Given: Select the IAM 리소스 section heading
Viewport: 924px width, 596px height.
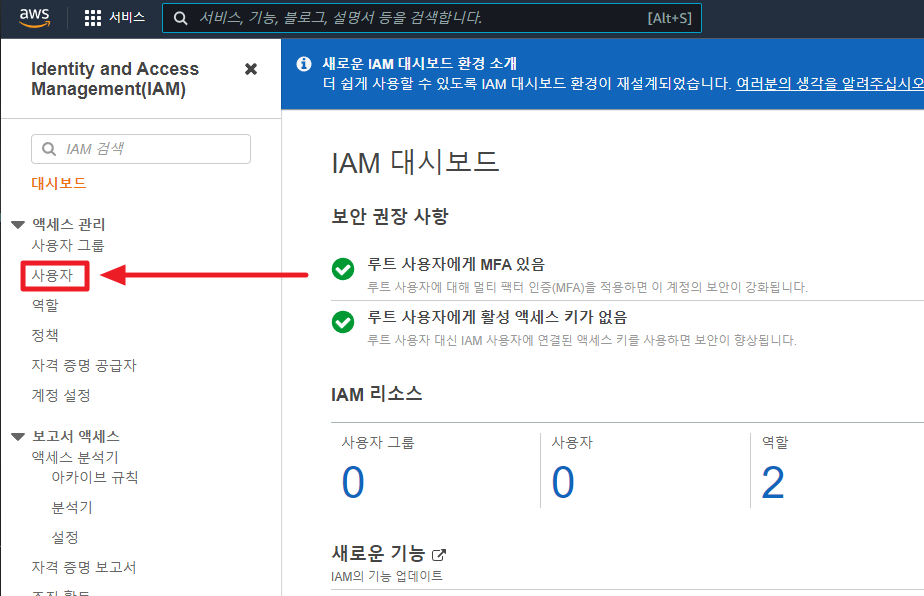Looking at the screenshot, I should [x=377, y=394].
